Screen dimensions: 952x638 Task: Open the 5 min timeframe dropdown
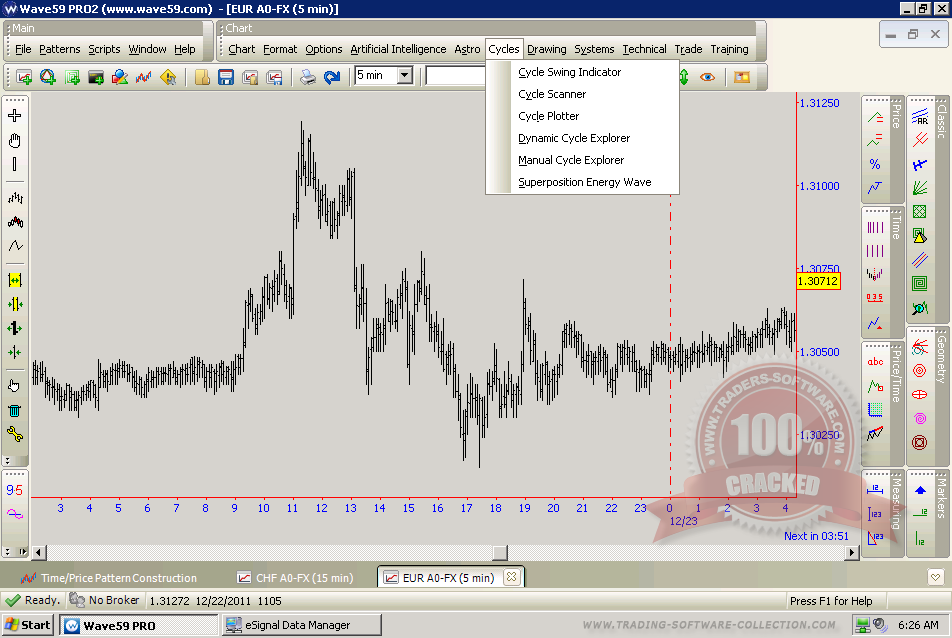(x=404, y=75)
